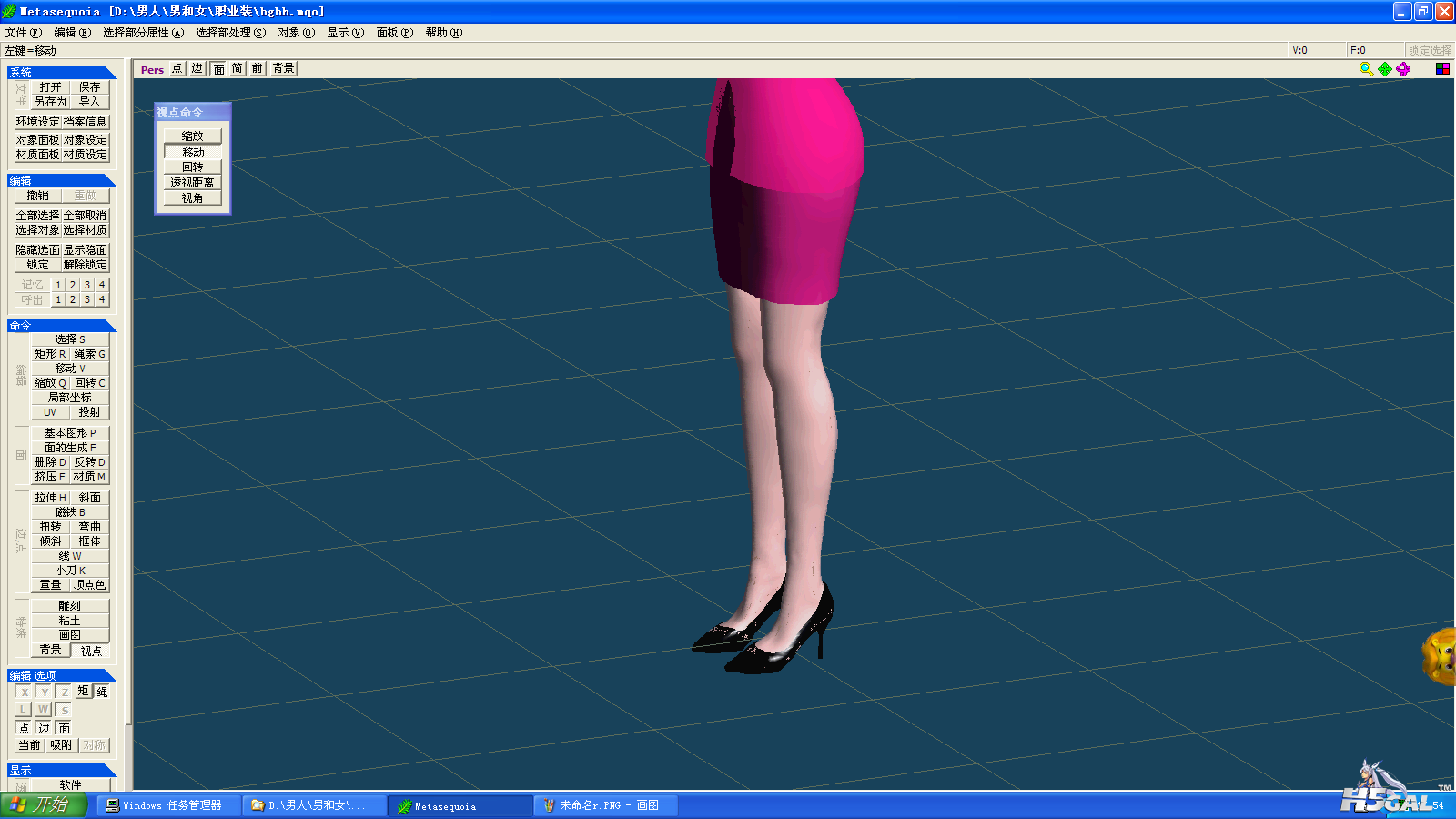
Task: Click the four-color split view icon
Action: 1442,68
